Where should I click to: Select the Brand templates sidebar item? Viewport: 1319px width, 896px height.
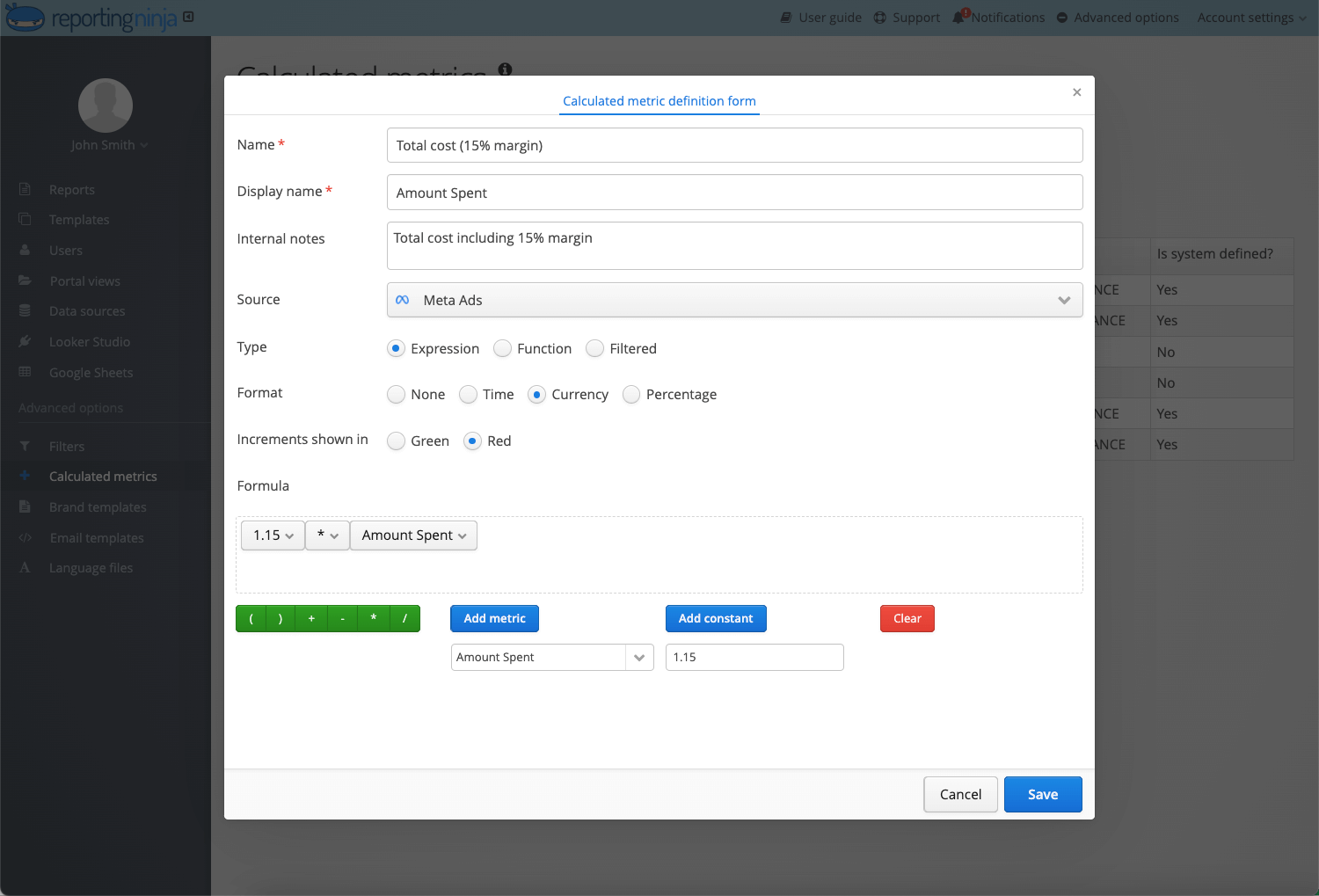tap(97, 506)
